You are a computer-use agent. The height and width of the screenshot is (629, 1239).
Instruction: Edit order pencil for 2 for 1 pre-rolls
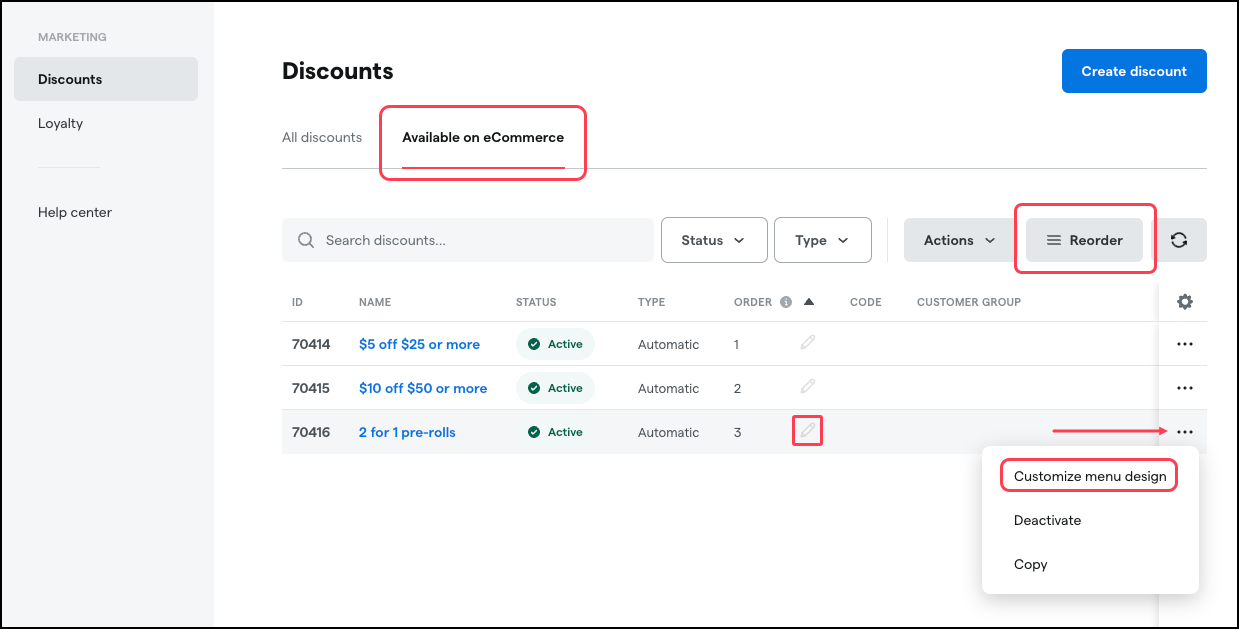(808, 431)
